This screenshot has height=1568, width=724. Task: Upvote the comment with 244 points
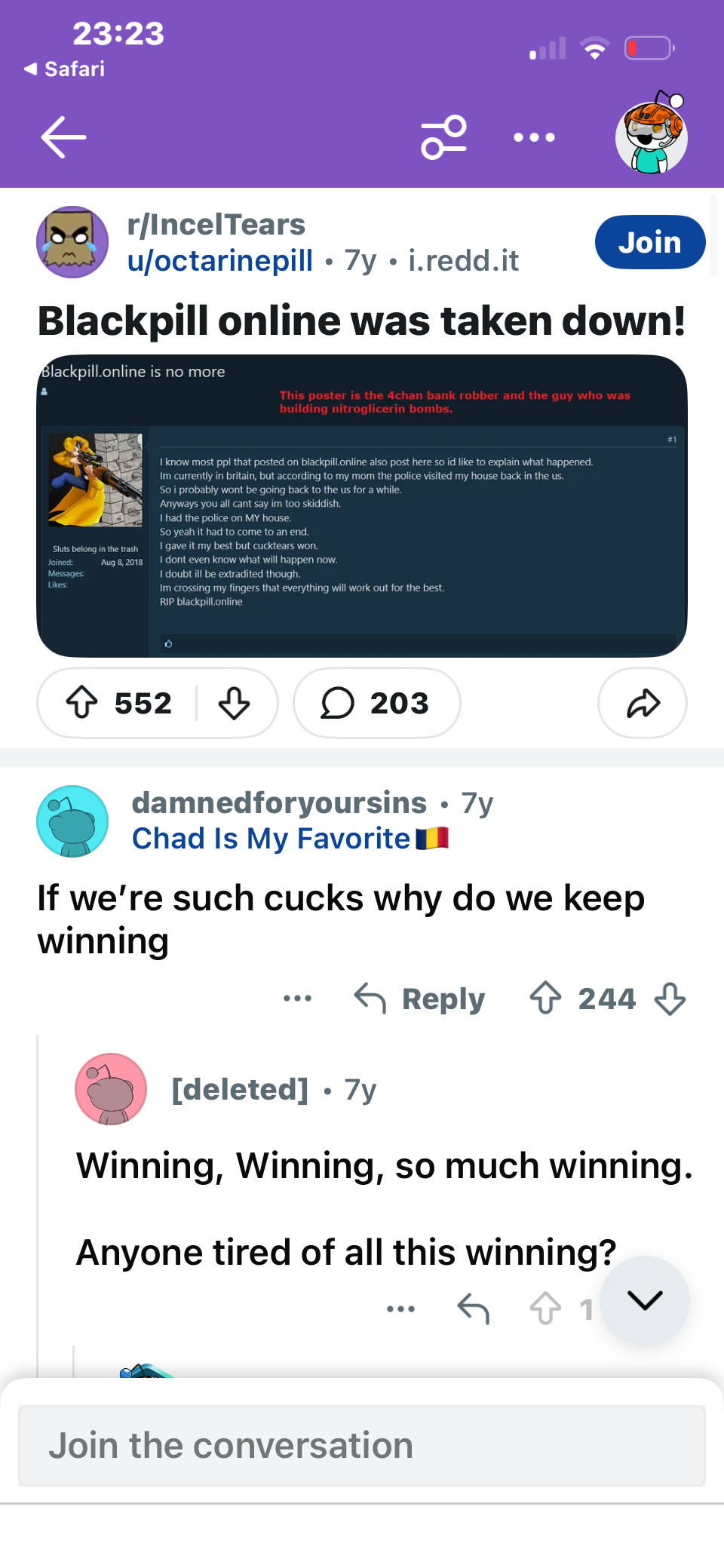[x=545, y=999]
